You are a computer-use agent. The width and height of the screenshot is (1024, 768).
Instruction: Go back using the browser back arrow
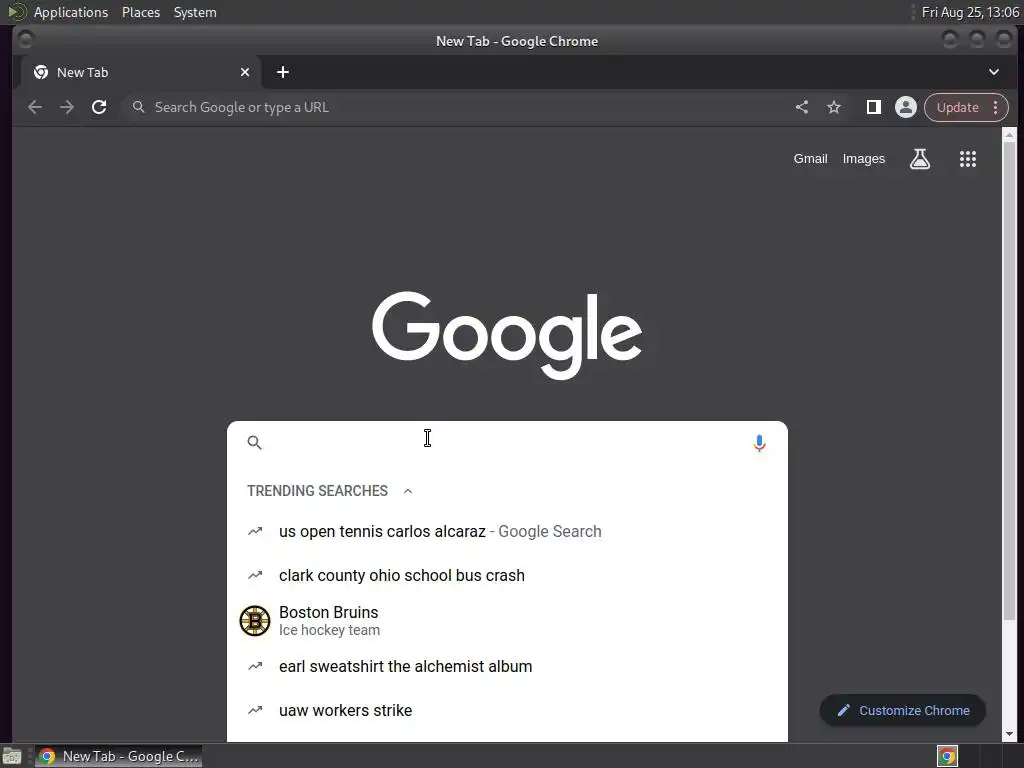click(35, 107)
